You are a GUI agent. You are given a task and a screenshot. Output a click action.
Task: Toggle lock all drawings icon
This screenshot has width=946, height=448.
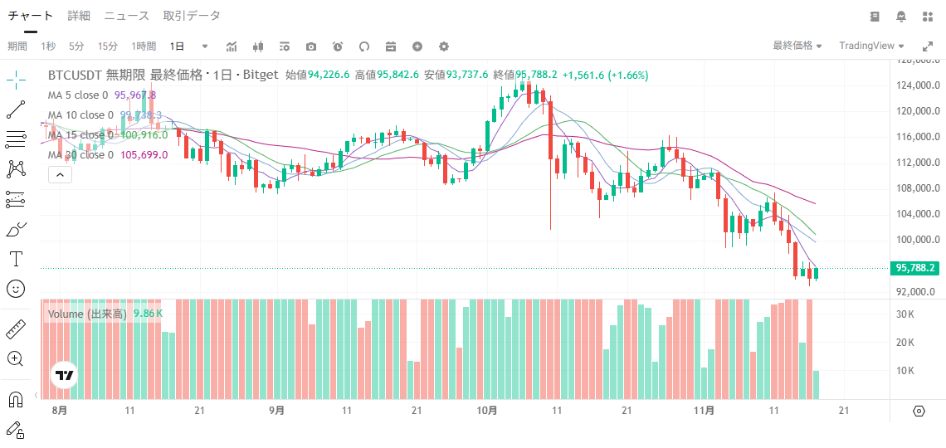[x=16, y=432]
